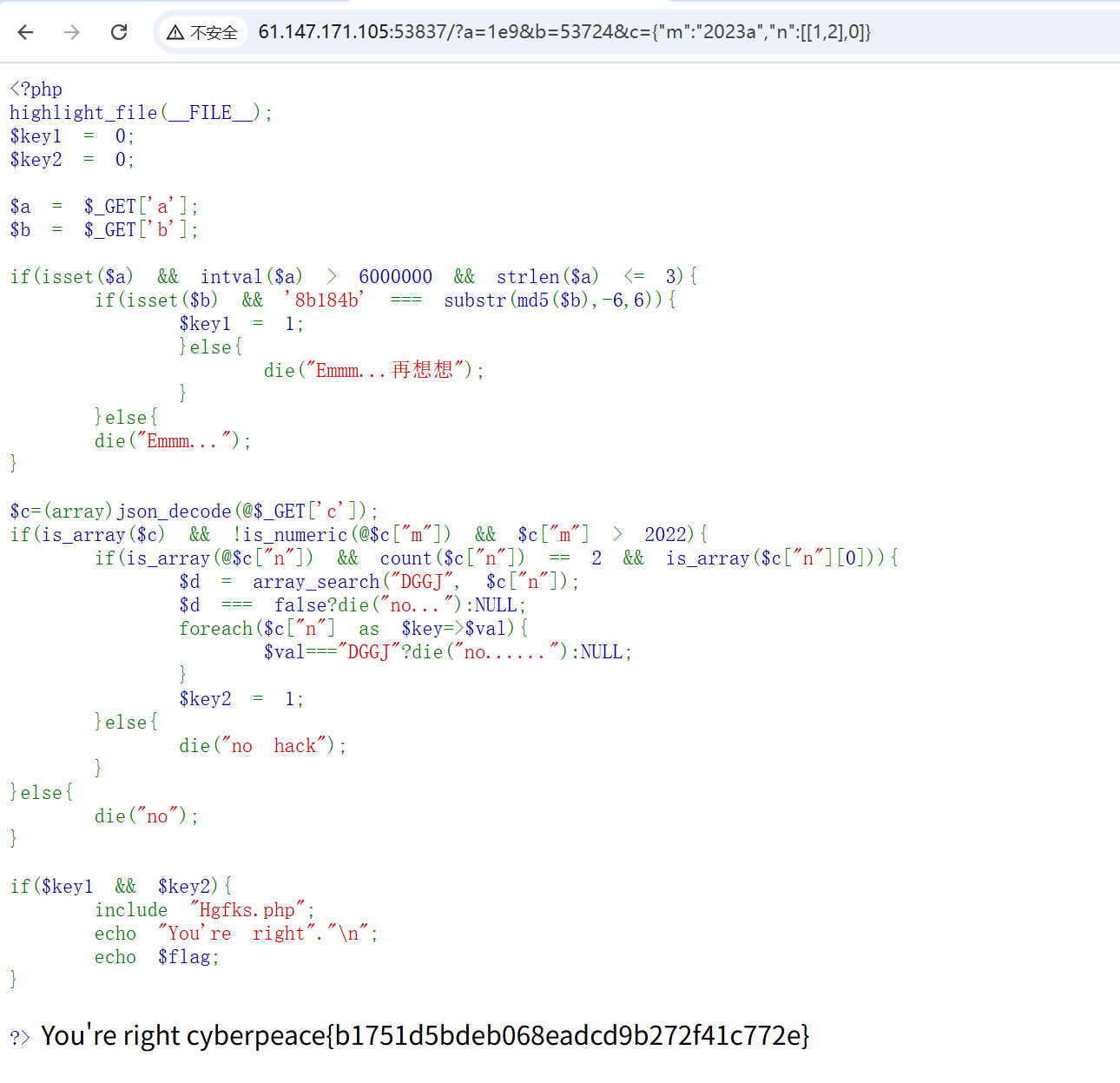Click the closing ?> tag near flag
Screen dimensions: 1120x1083
tap(20, 1035)
